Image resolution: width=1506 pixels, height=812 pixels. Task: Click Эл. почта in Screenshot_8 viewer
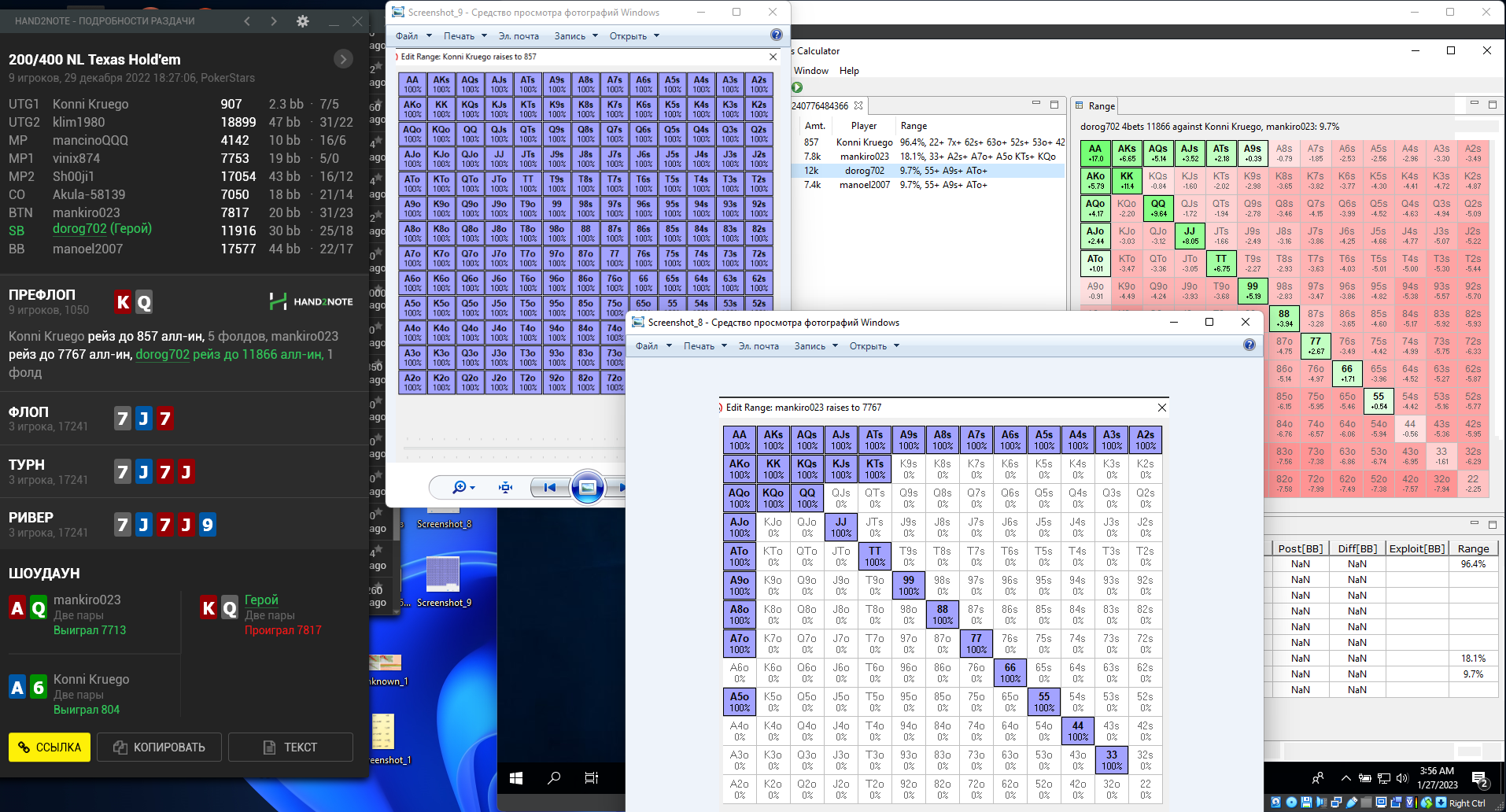[759, 345]
